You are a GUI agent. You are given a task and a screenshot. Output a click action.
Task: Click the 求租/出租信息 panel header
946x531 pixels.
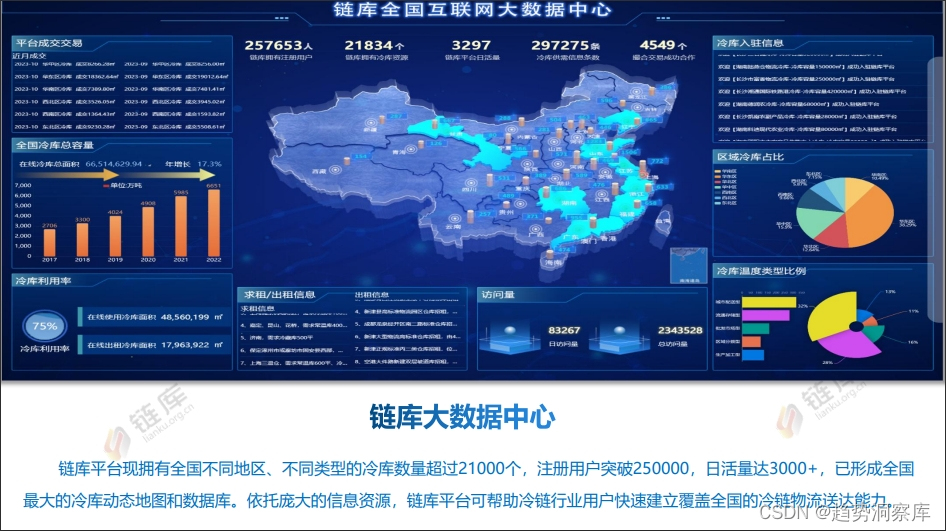coord(279,294)
